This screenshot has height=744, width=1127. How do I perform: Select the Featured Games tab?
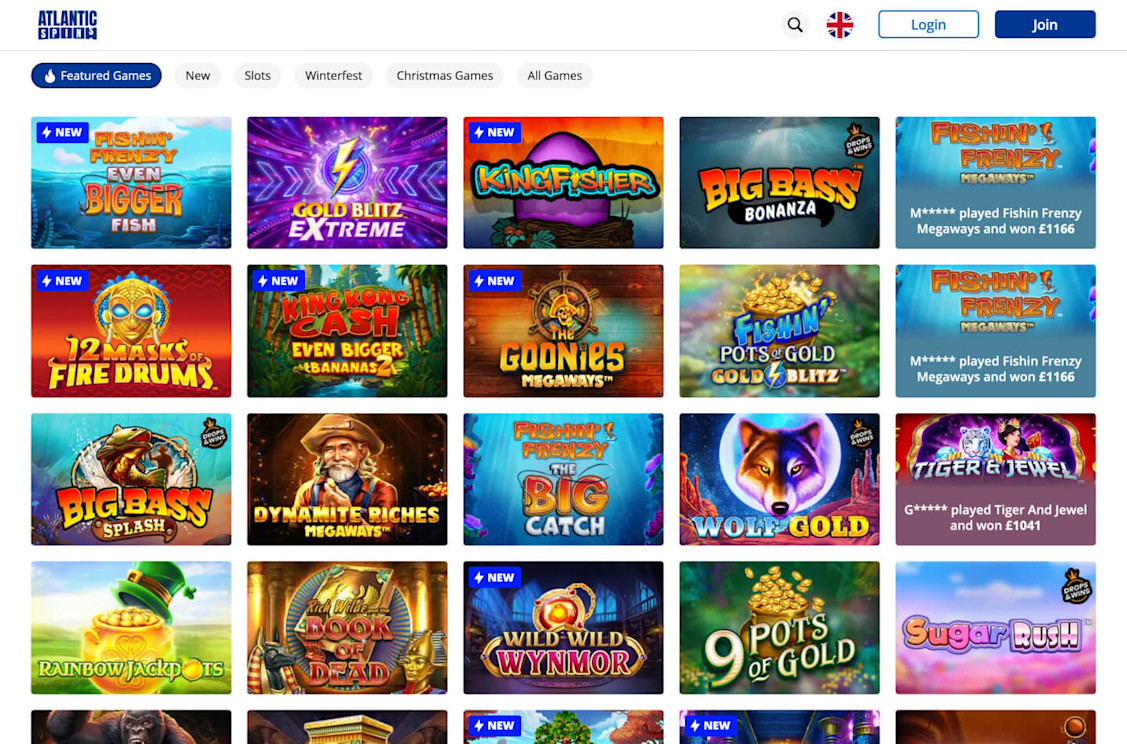[x=96, y=75]
